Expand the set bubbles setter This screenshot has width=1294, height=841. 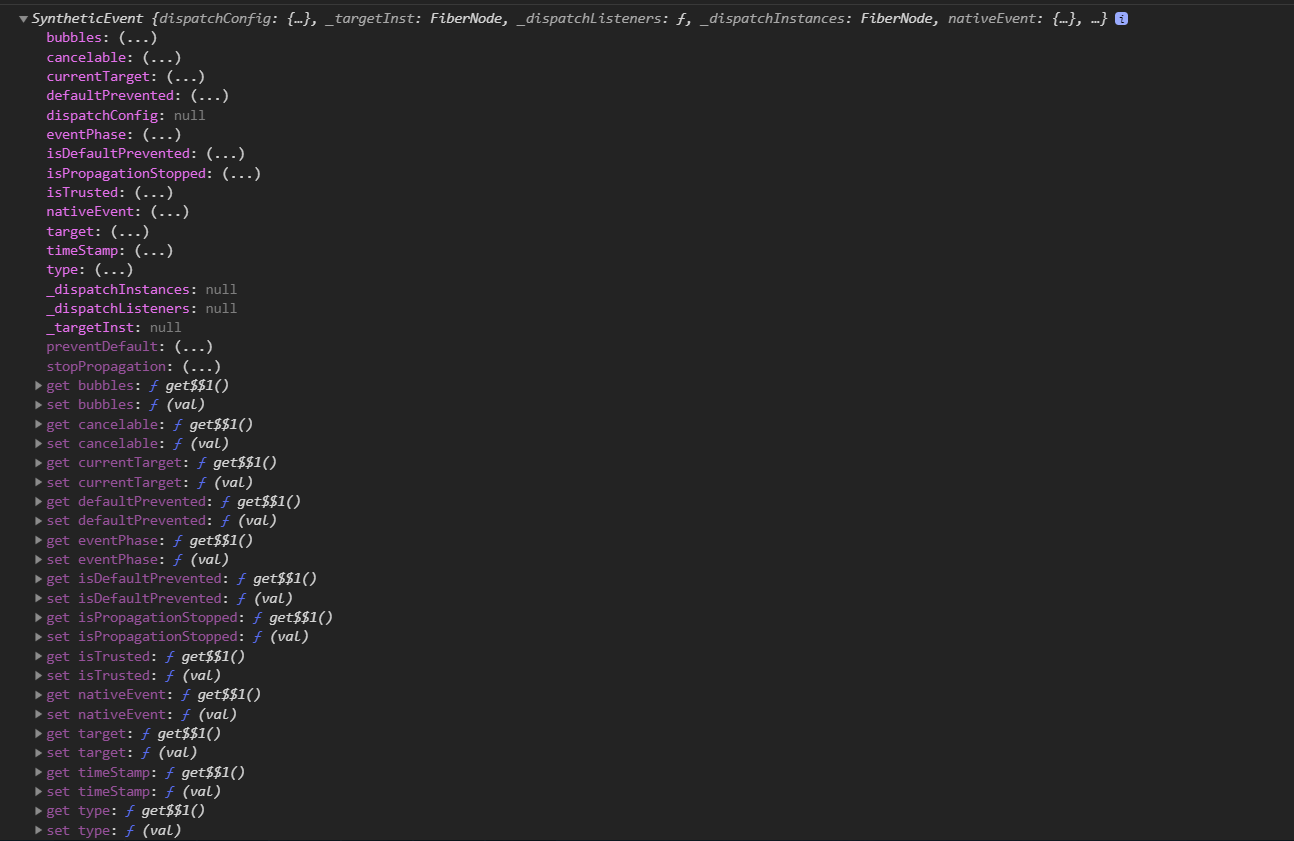pos(39,405)
